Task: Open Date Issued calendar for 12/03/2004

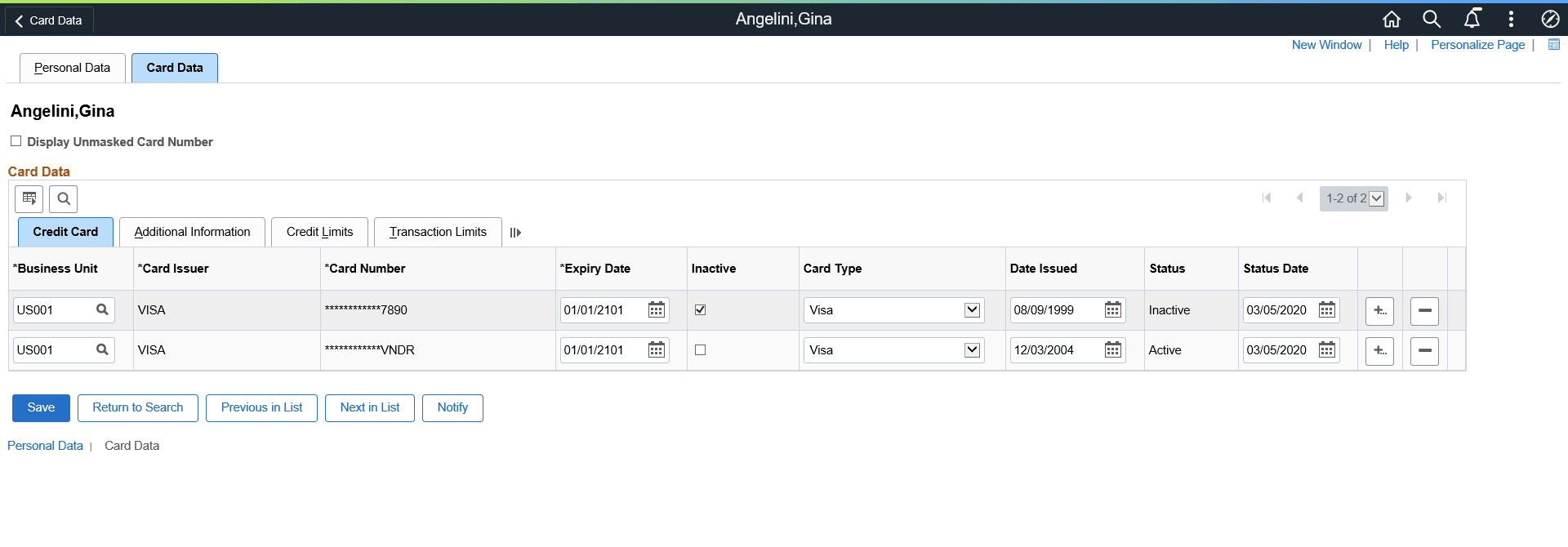Action: (x=1113, y=349)
